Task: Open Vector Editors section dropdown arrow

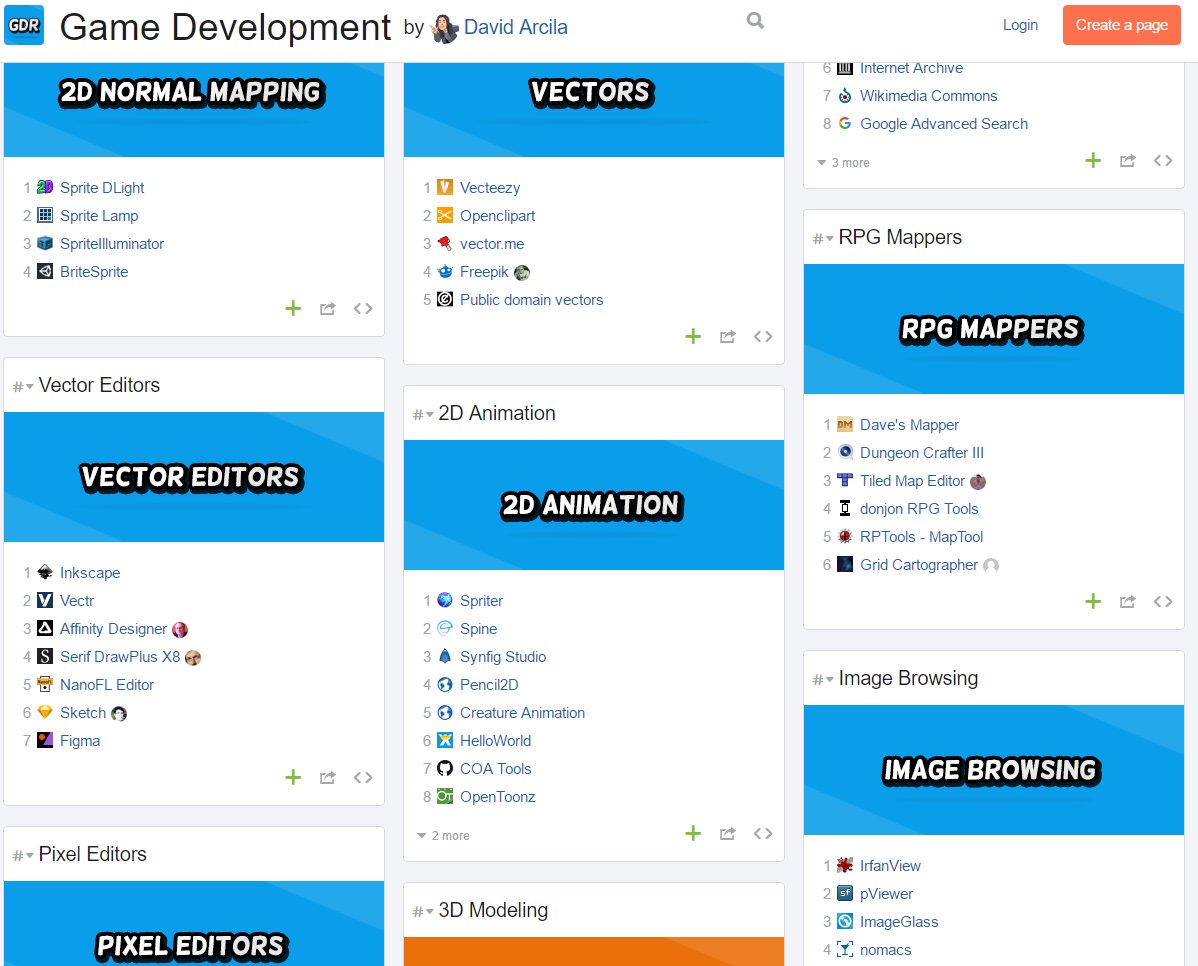Action: [x=29, y=387]
